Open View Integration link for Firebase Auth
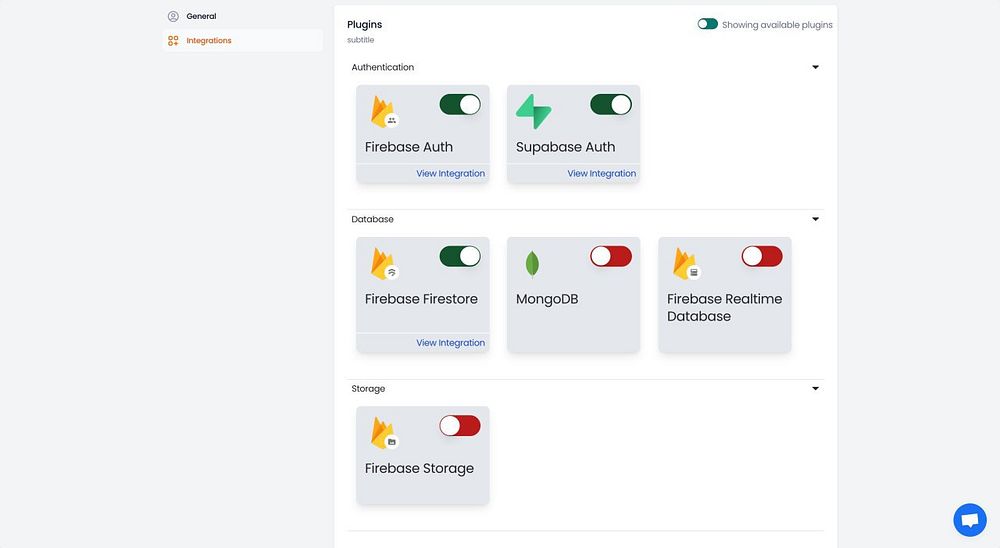Image resolution: width=1000 pixels, height=548 pixels. click(x=450, y=174)
